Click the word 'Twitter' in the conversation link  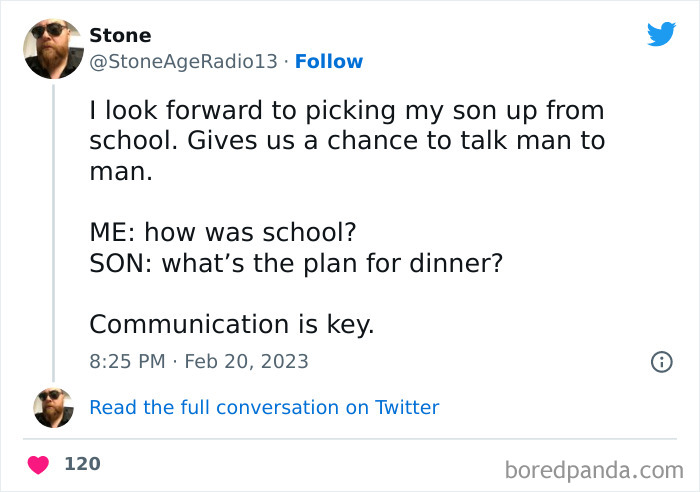point(406,407)
